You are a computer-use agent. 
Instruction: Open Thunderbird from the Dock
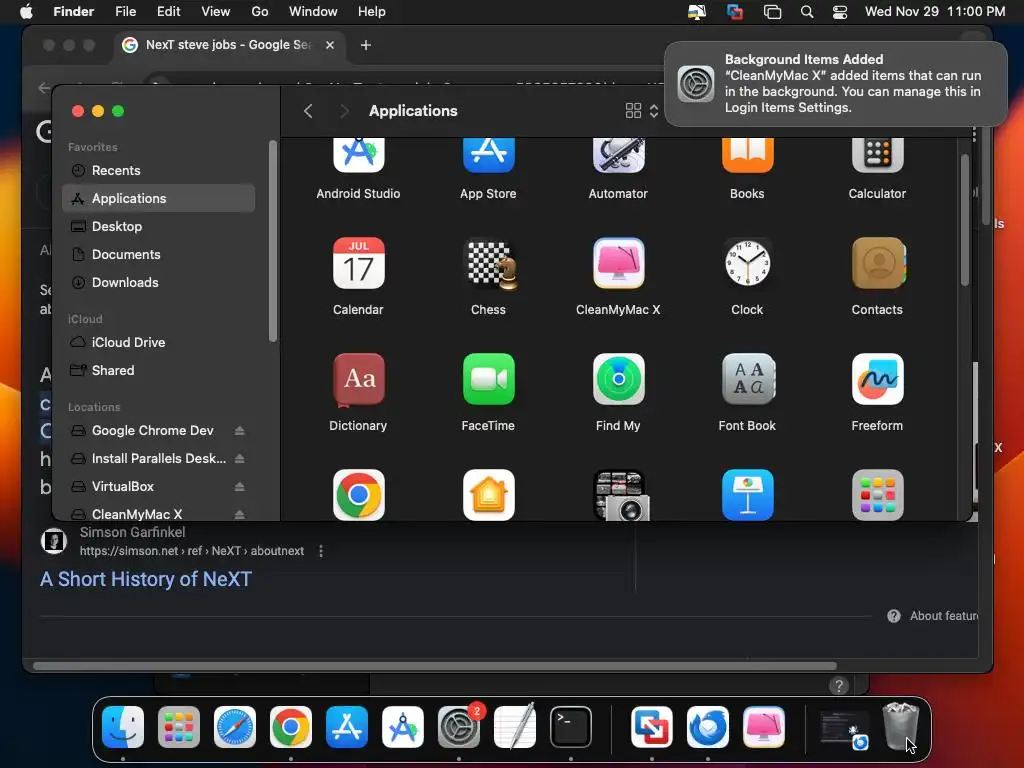pos(708,727)
